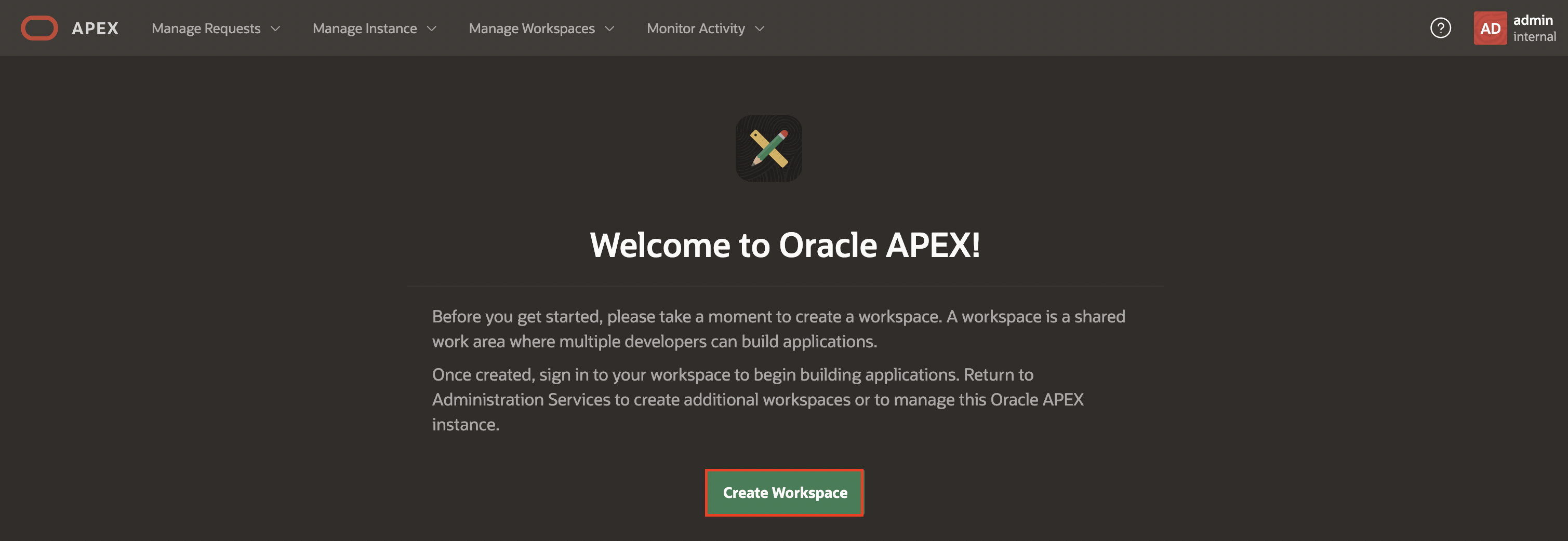Click the divider line under the heading

pyautogui.click(x=784, y=286)
